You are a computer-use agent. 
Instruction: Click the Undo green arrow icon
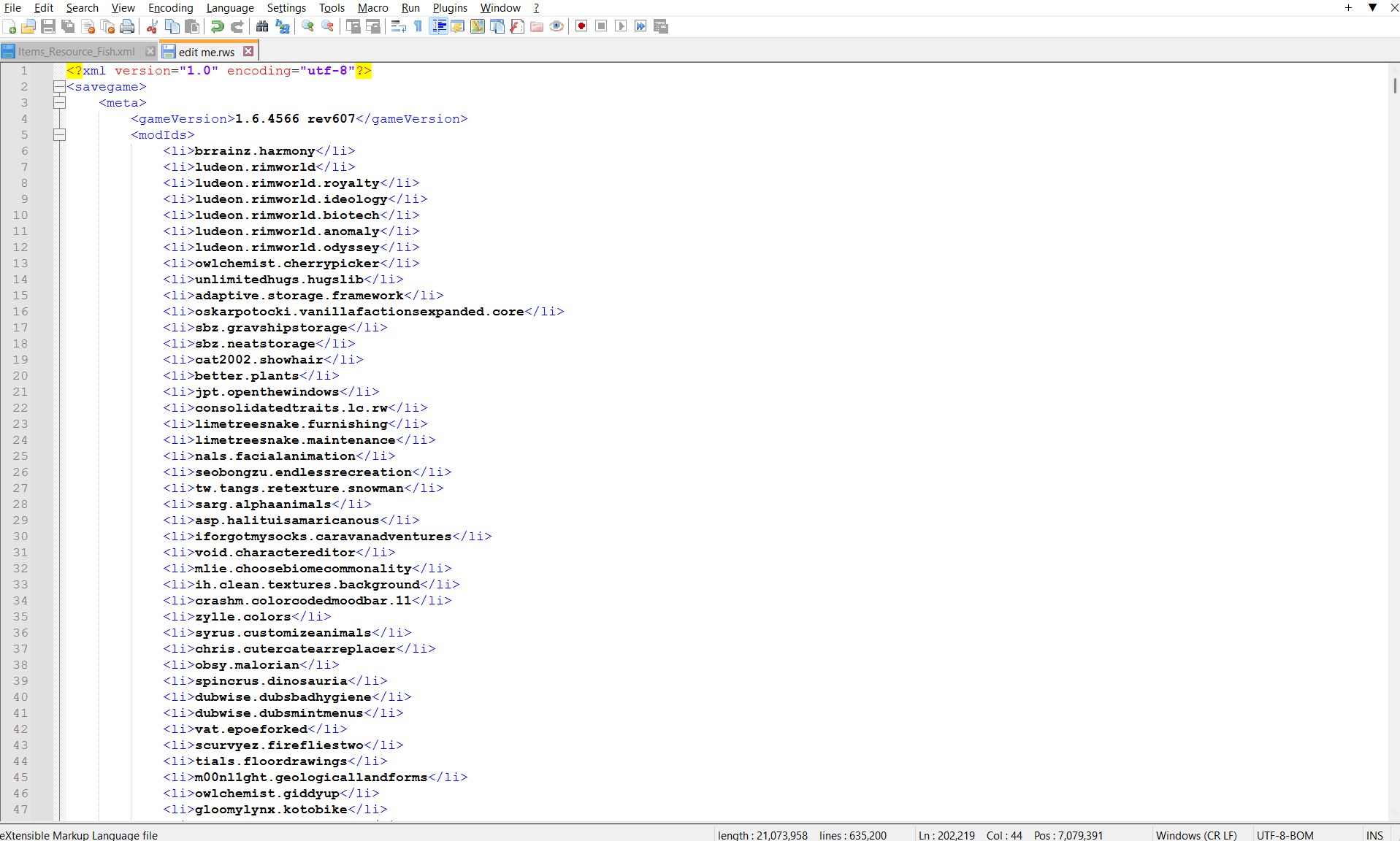coord(217,26)
